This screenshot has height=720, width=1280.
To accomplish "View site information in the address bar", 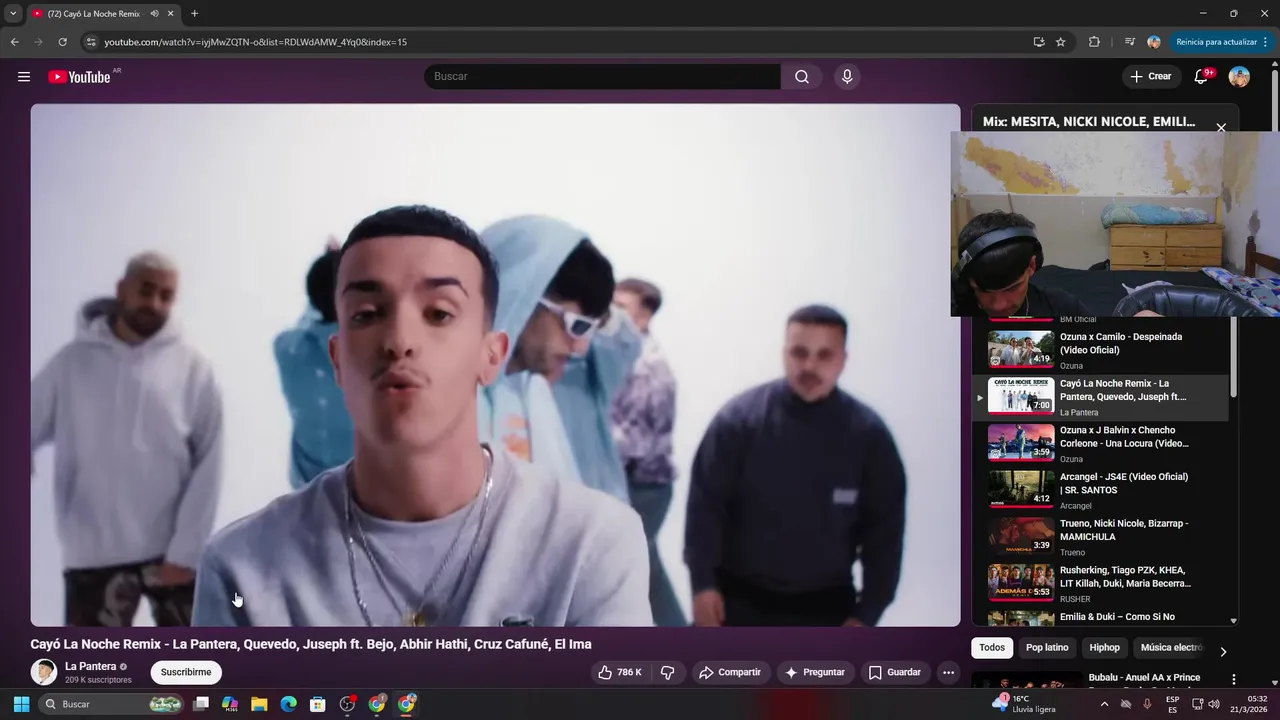I will pyautogui.click(x=90, y=42).
